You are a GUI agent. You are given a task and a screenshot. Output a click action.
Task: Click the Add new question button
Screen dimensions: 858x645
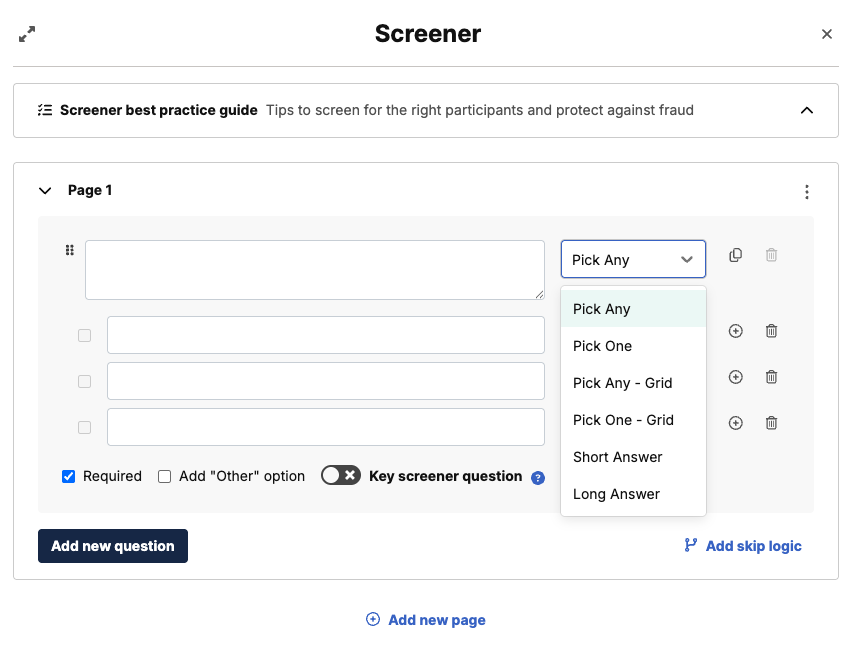click(x=113, y=546)
